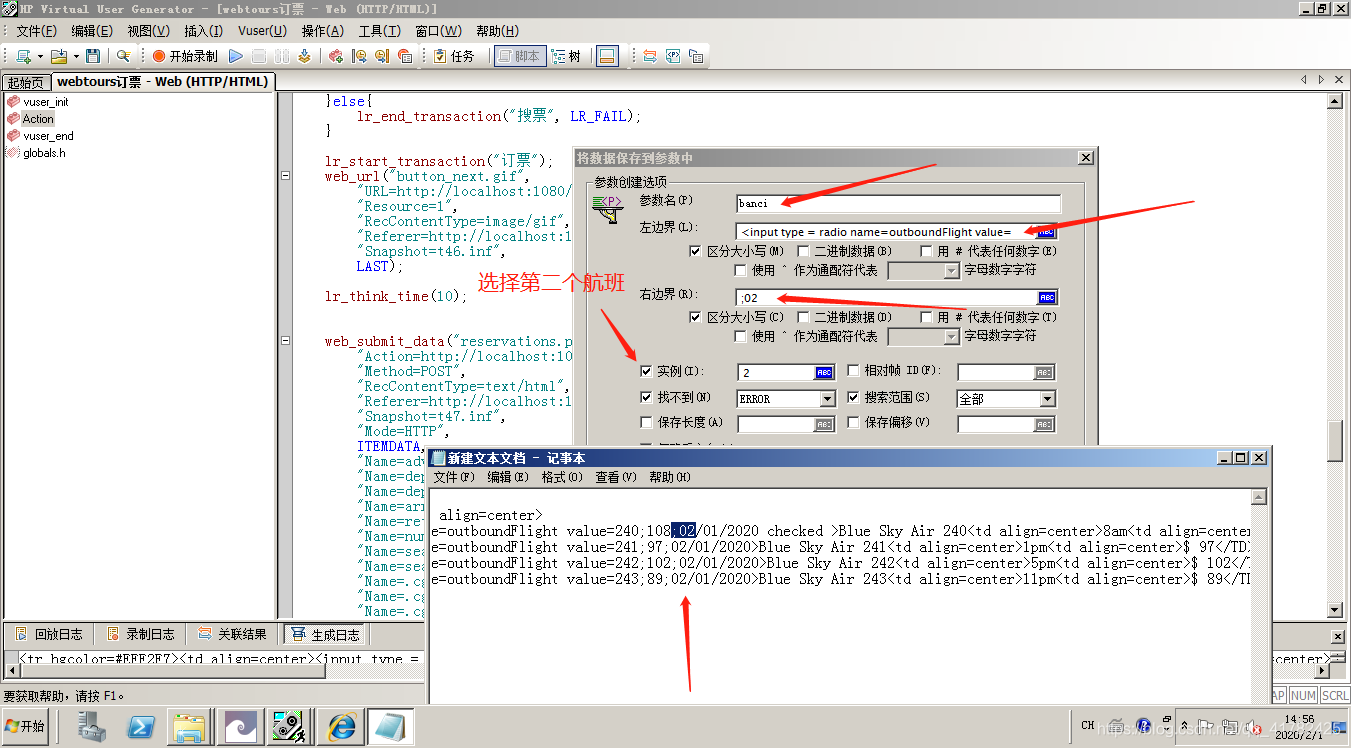Click the end transaction clock icon

pos(381,56)
